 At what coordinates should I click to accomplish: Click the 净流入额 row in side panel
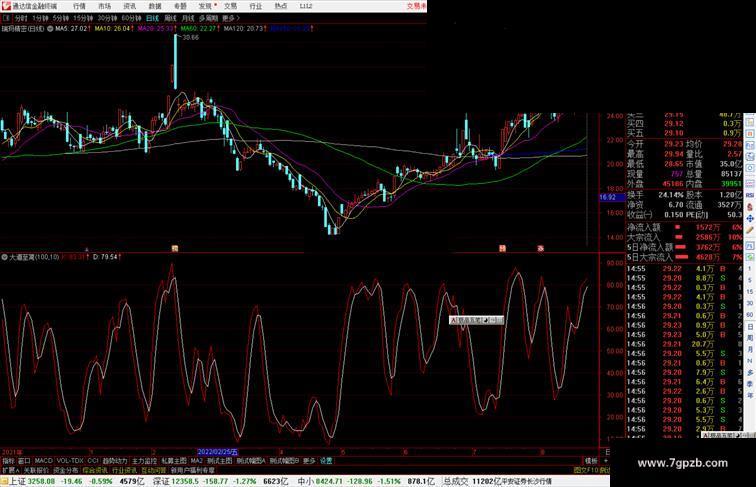pyautogui.click(x=685, y=227)
